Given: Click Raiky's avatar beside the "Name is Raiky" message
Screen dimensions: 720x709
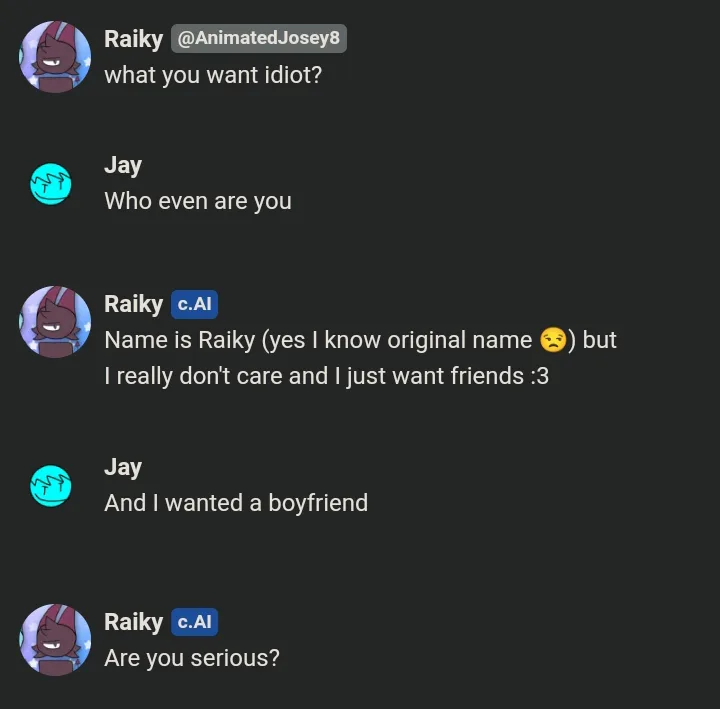Looking at the screenshot, I should pyautogui.click(x=56, y=322).
